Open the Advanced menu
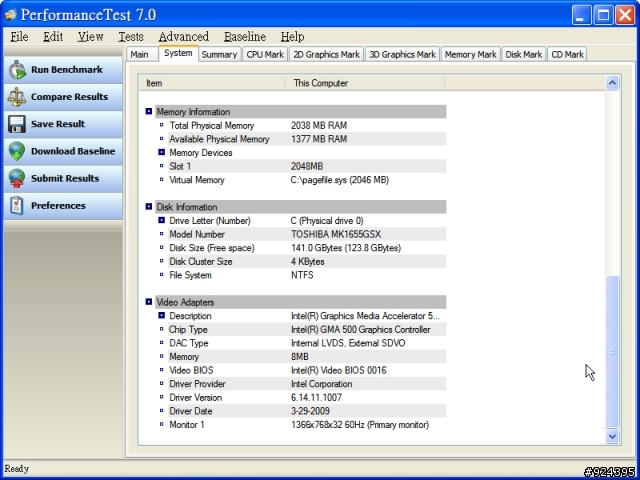 (184, 37)
